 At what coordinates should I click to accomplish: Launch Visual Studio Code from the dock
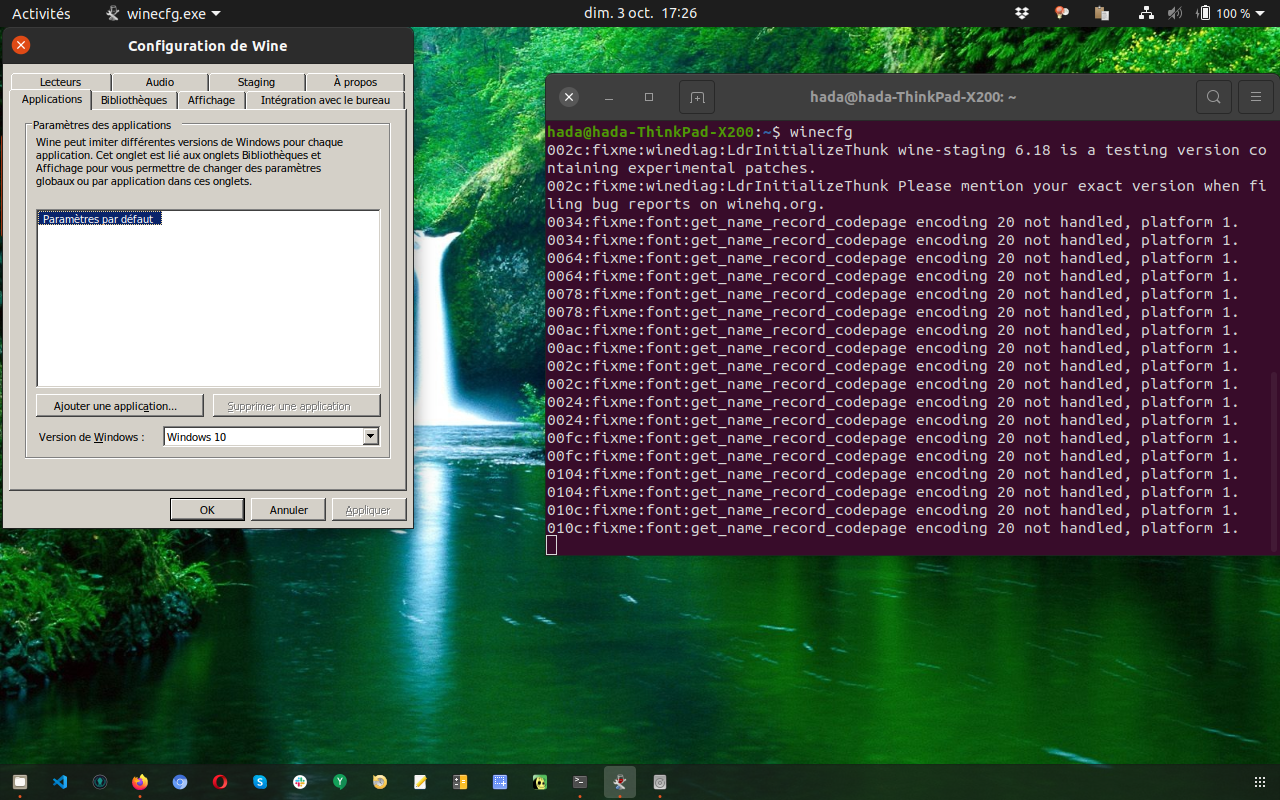[x=60, y=782]
